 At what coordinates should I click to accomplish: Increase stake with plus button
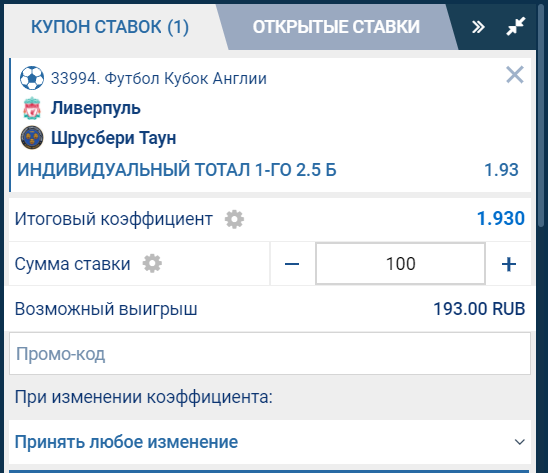(x=509, y=264)
